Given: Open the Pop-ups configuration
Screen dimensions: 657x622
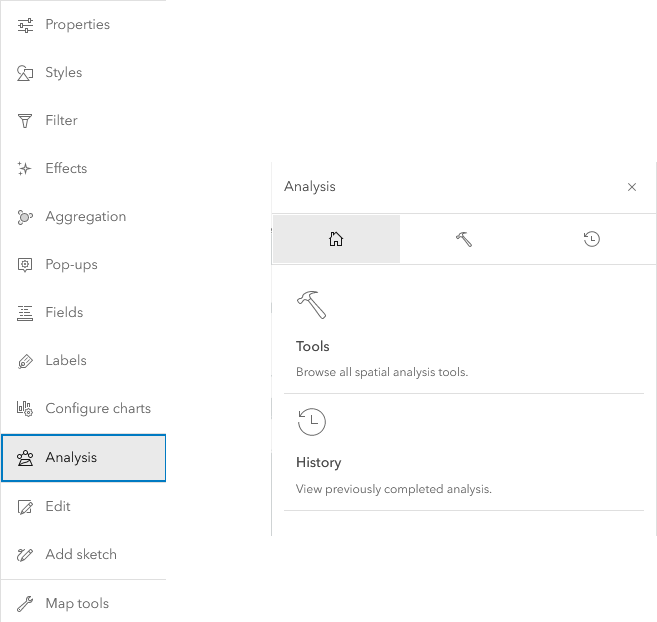Looking at the screenshot, I should pyautogui.click(x=71, y=264).
